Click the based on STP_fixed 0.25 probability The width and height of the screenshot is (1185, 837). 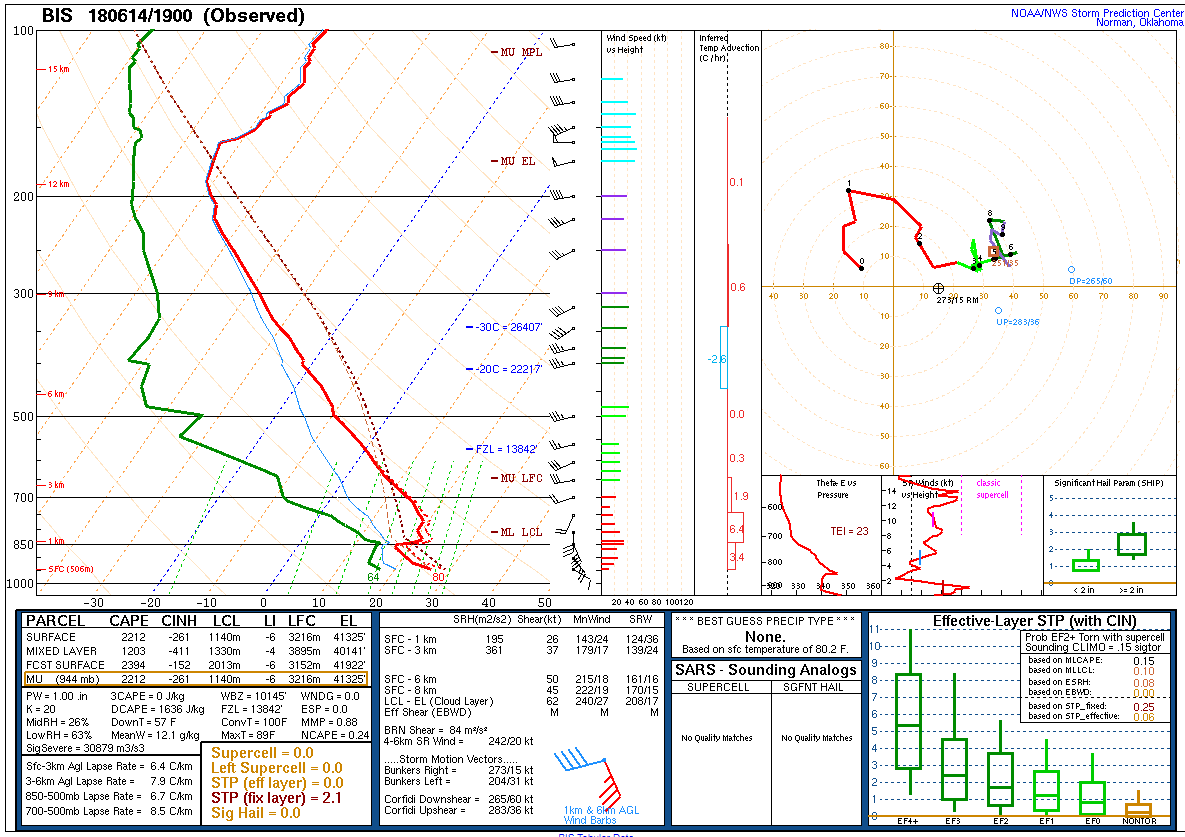tap(1091, 706)
